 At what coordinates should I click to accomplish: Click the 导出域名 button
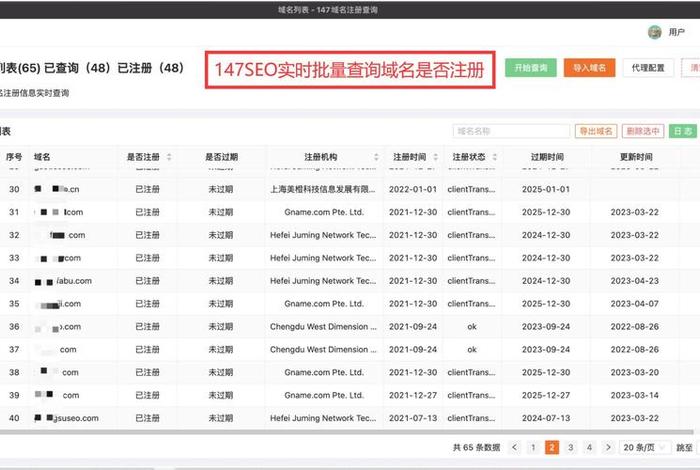click(596, 131)
